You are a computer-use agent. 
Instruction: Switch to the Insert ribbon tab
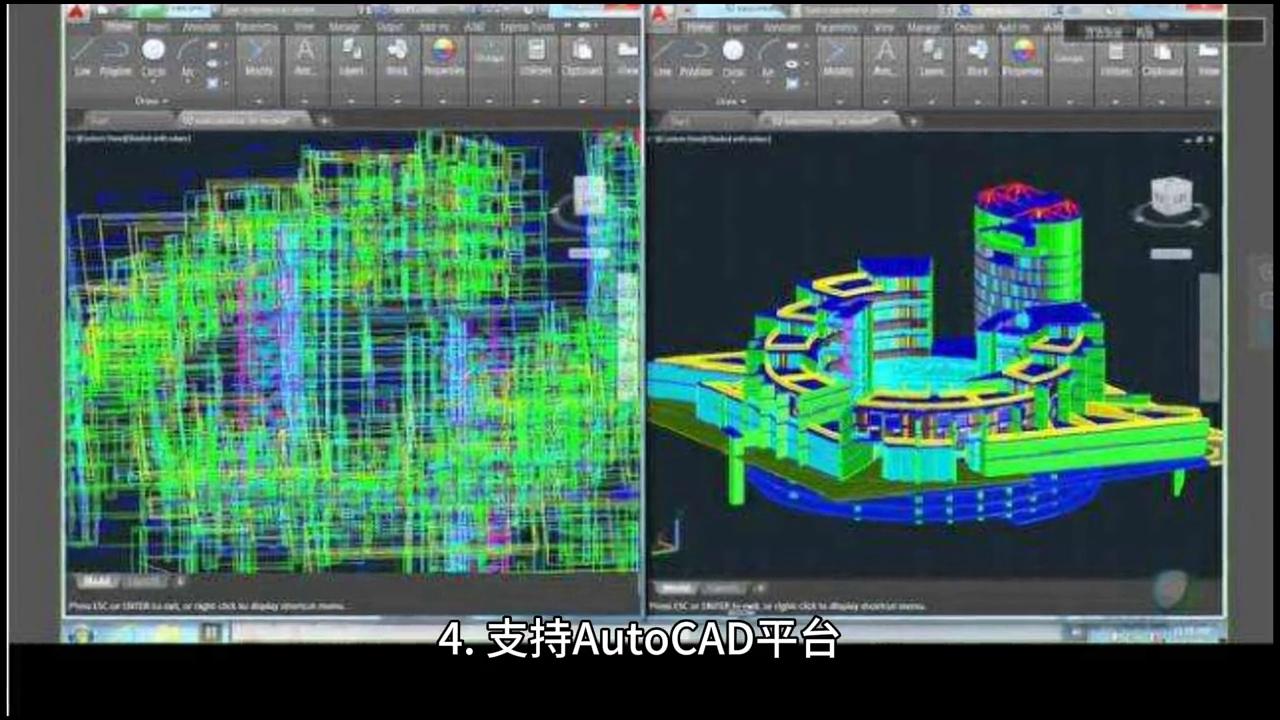coord(156,27)
